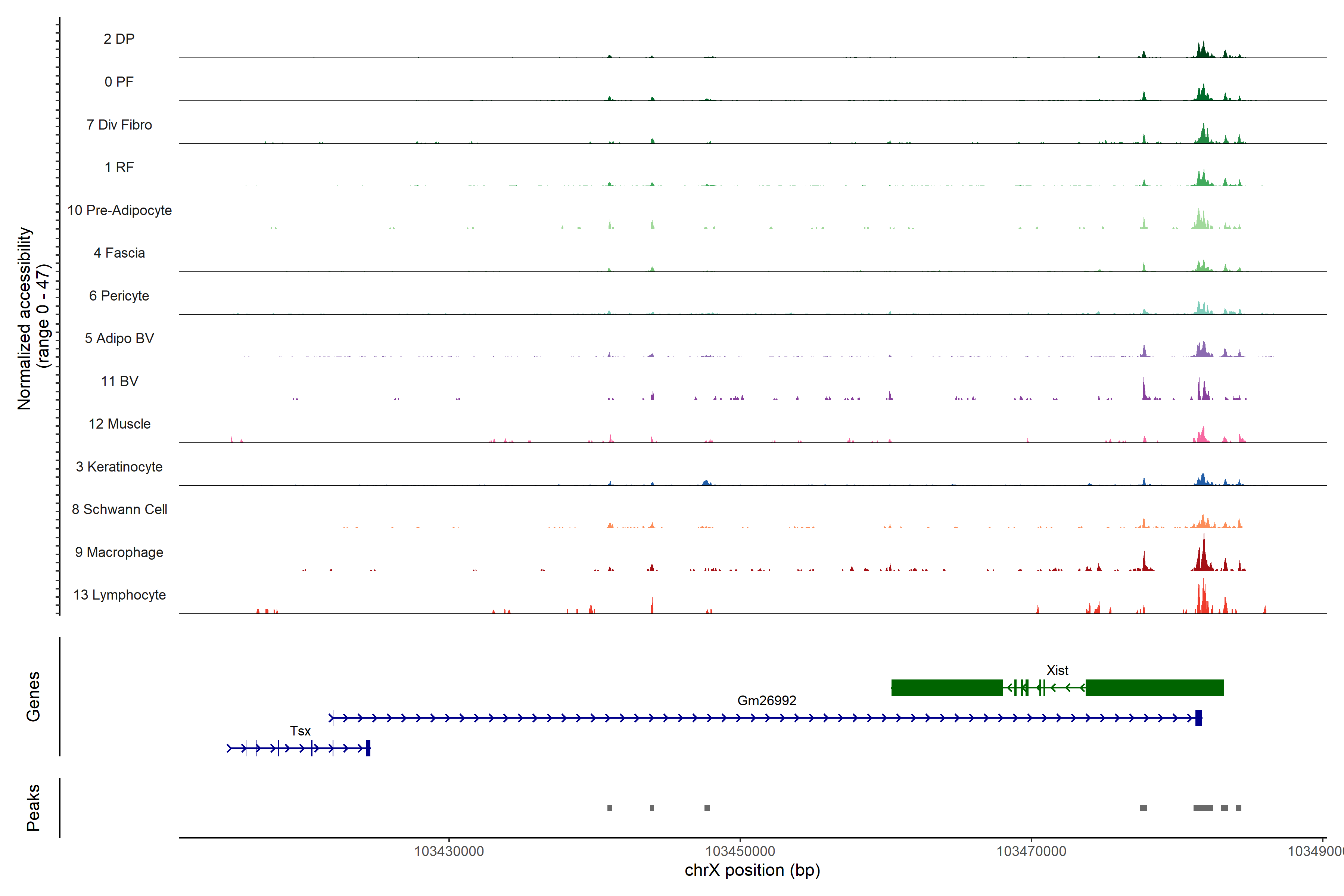This screenshot has width=1344, height=896.
Task: Click the 3 Keratinocyte track label
Action: [x=119, y=467]
